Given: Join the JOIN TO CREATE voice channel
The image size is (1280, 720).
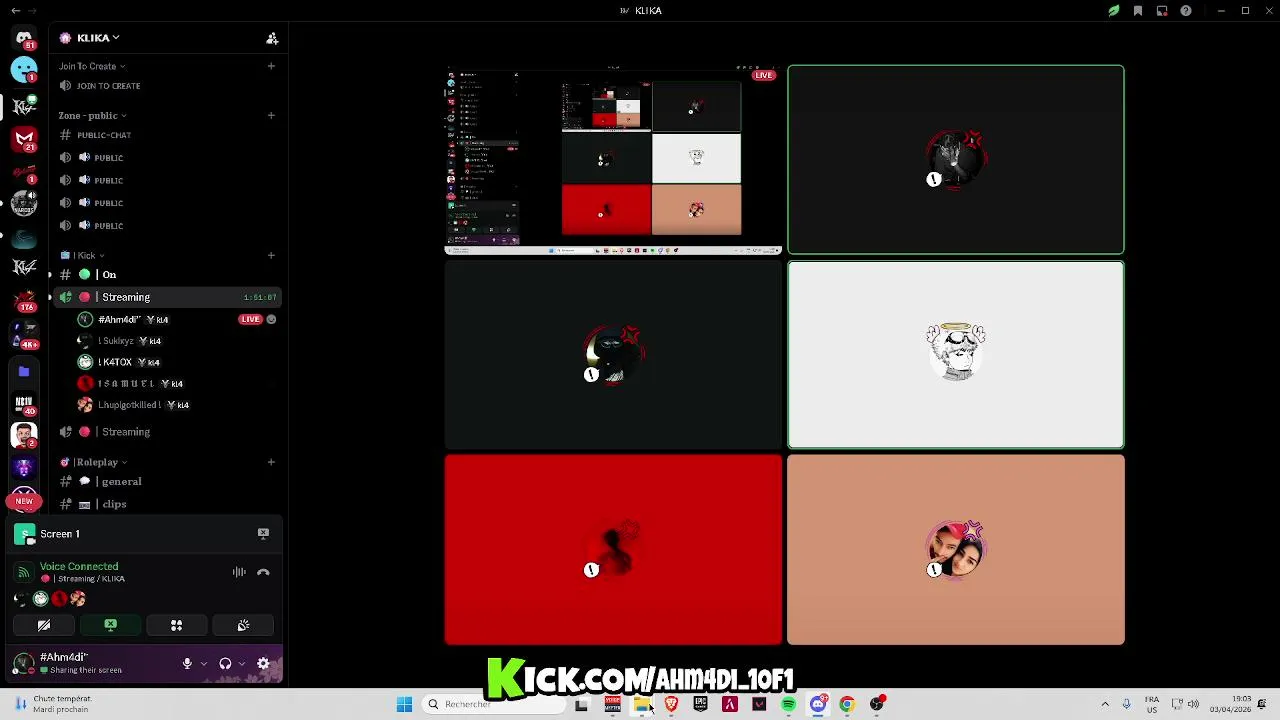Looking at the screenshot, I should click(166, 86).
